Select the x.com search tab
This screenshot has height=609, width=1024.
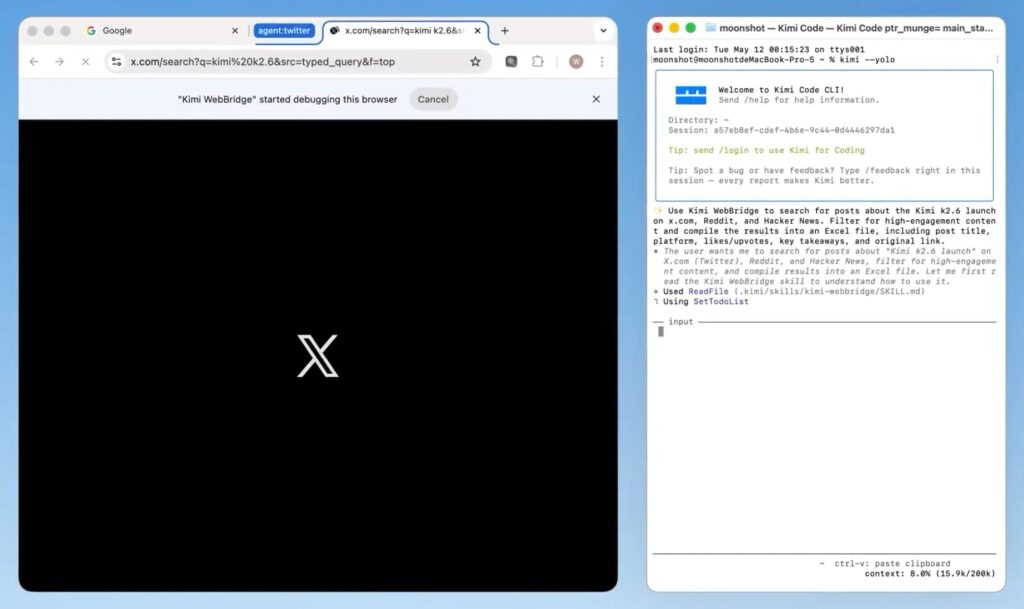[x=404, y=31]
